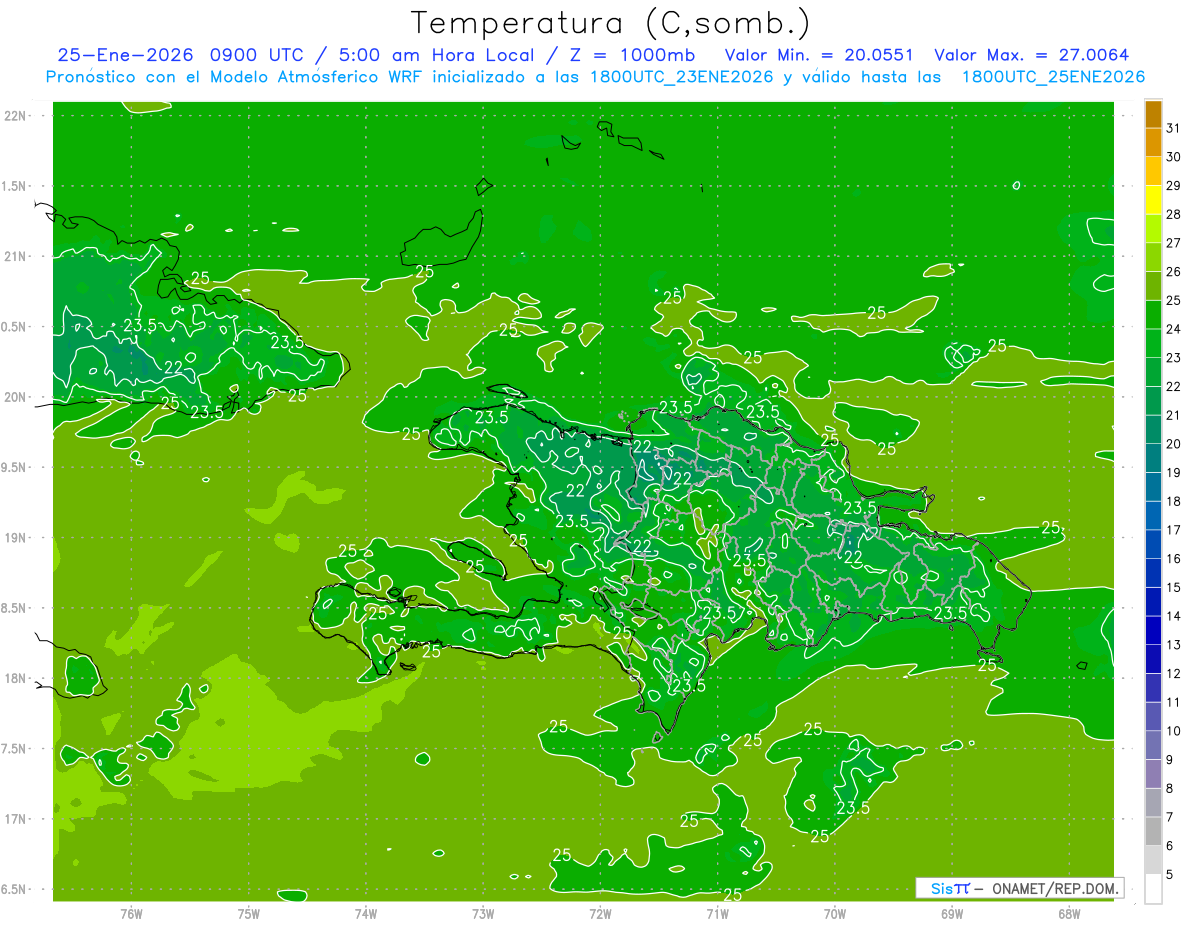The image size is (1200, 927).
Task: Click the color bar label 15
Action: click(1174, 587)
